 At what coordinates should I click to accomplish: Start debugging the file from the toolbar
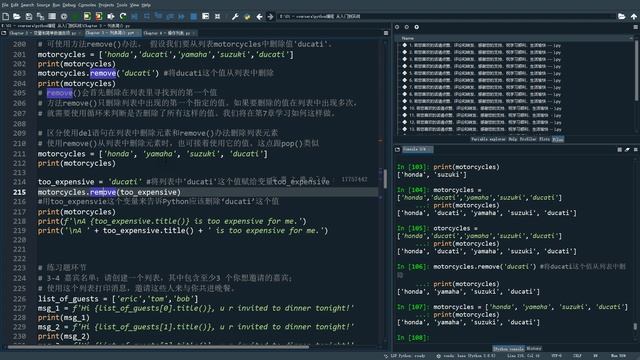(135, 16)
